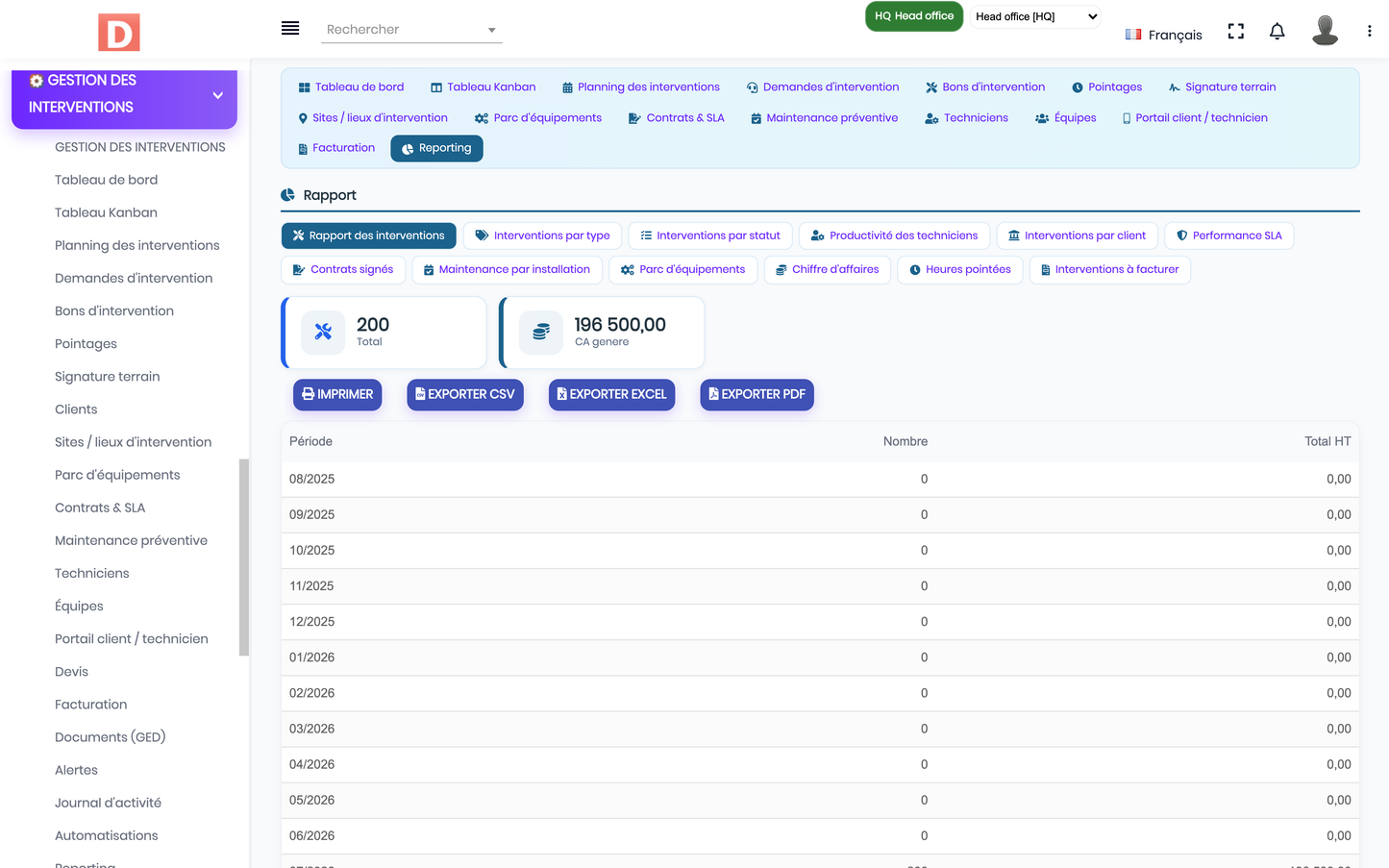Image resolution: width=1389 pixels, height=868 pixels.
Task: Open notifications bell icon
Action: [1277, 32]
